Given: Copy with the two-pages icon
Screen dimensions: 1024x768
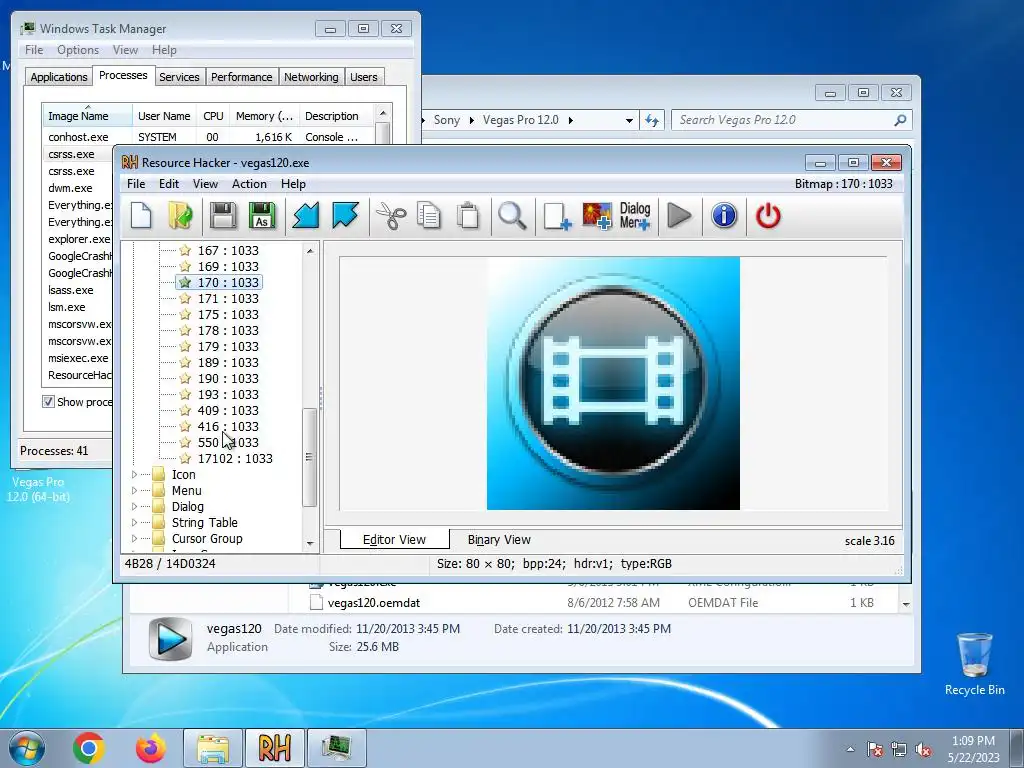Looking at the screenshot, I should coord(428,216).
